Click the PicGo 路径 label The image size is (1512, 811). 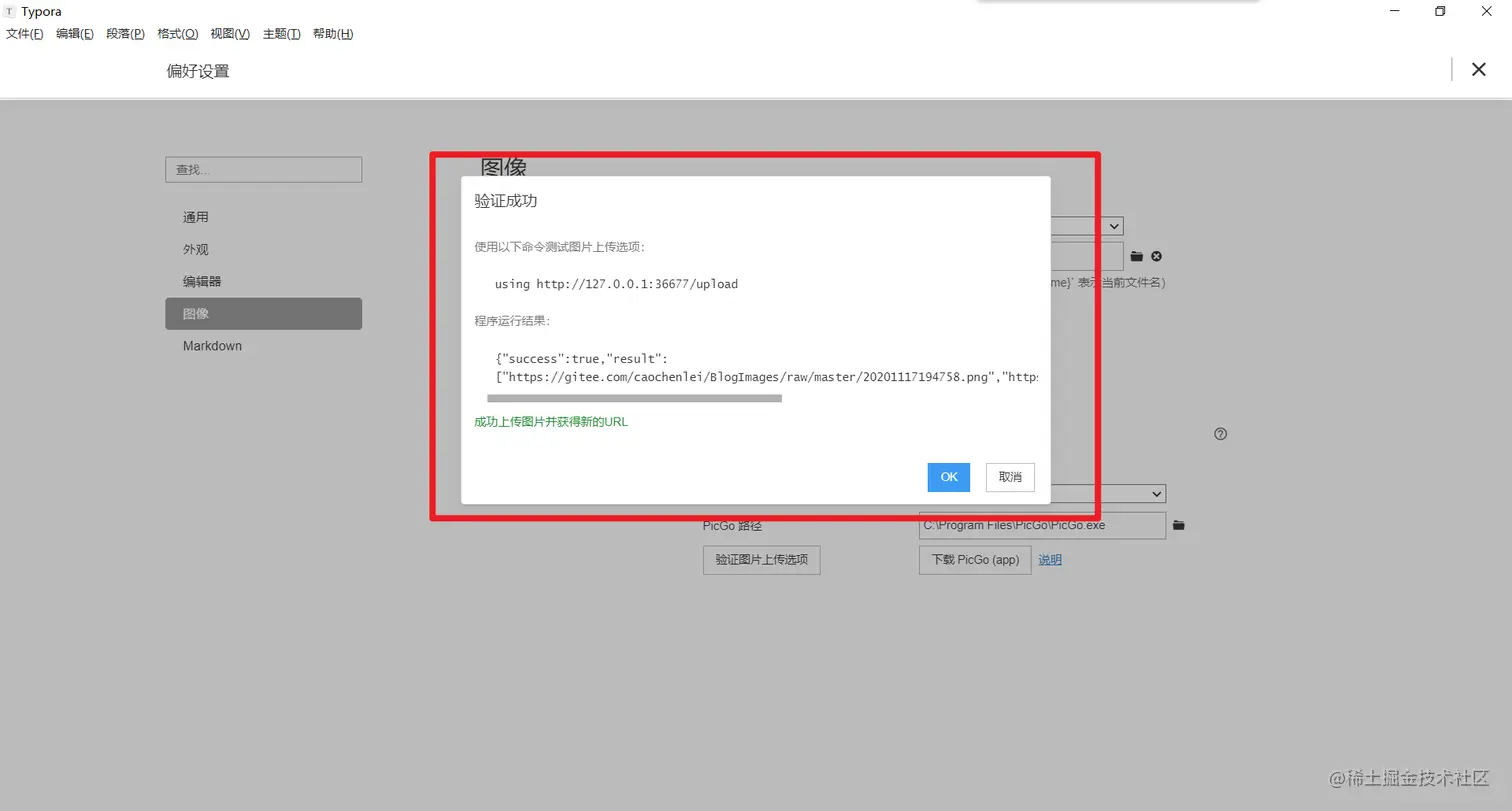[732, 525]
